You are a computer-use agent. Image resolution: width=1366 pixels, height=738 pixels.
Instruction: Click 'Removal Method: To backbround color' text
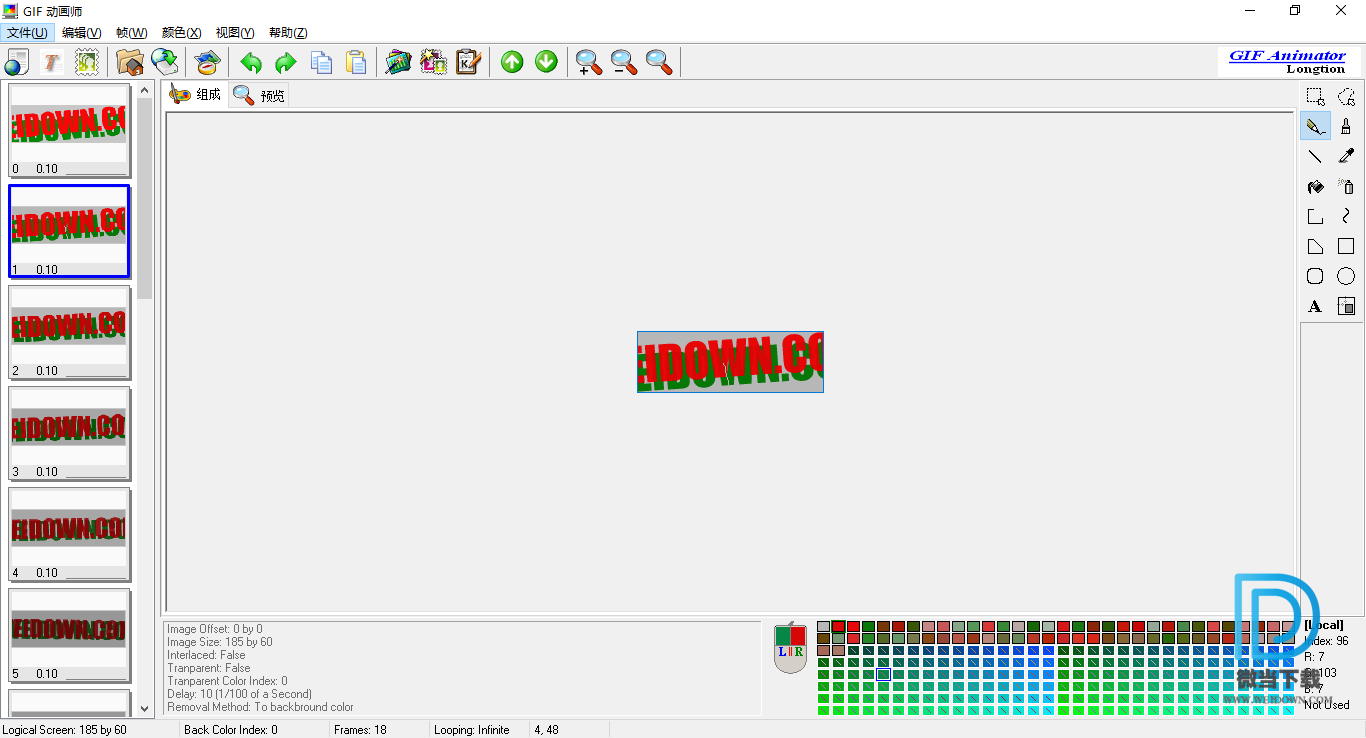[x=260, y=707]
